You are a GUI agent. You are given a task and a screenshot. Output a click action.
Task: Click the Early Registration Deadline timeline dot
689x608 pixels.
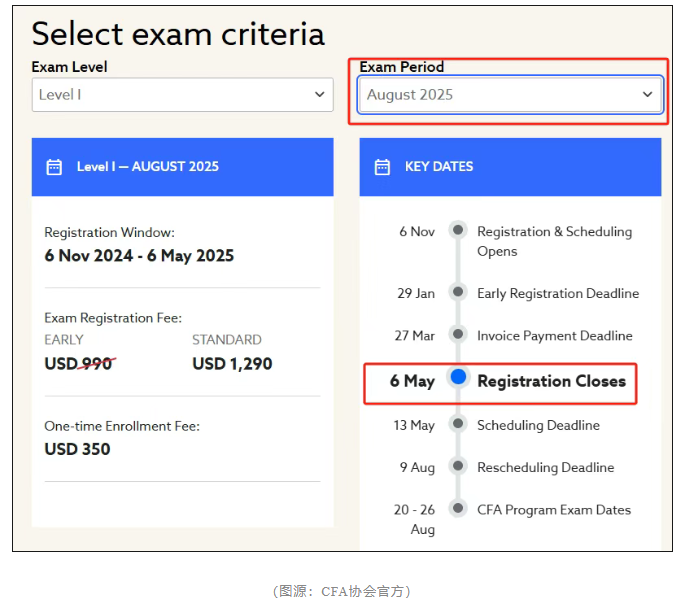coord(458,292)
